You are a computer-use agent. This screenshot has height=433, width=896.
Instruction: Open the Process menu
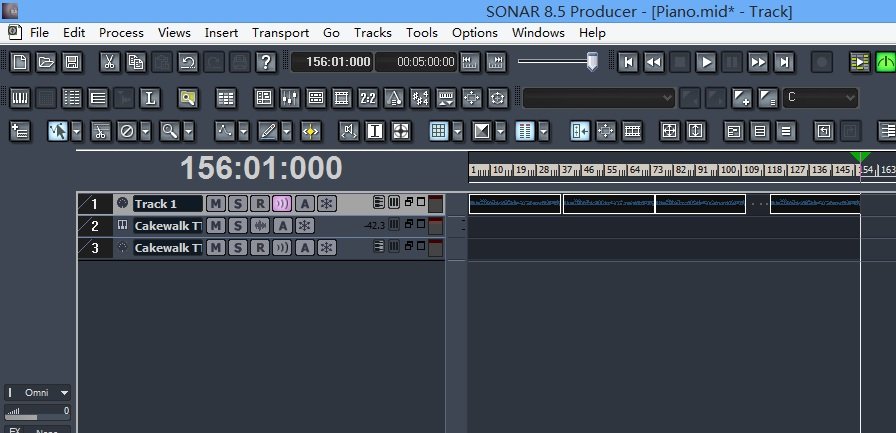(121, 33)
